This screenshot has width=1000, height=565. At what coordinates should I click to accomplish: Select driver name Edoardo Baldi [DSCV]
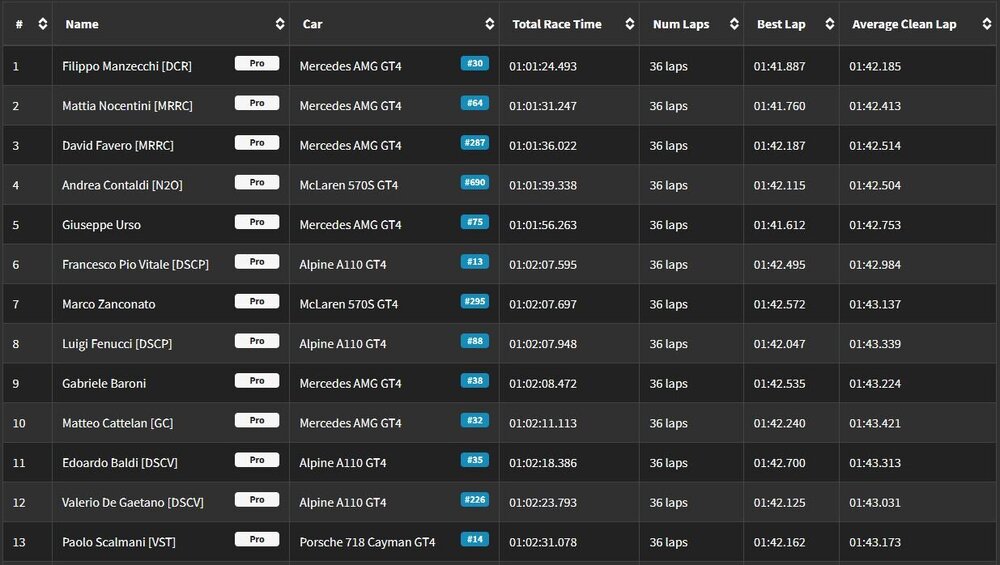point(120,463)
